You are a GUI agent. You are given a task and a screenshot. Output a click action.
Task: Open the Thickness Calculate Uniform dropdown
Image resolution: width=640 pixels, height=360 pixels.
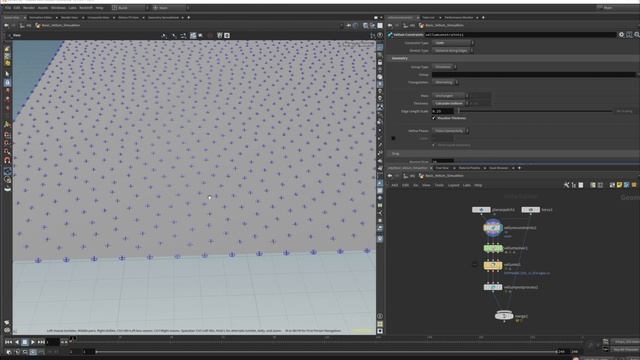(x=451, y=103)
